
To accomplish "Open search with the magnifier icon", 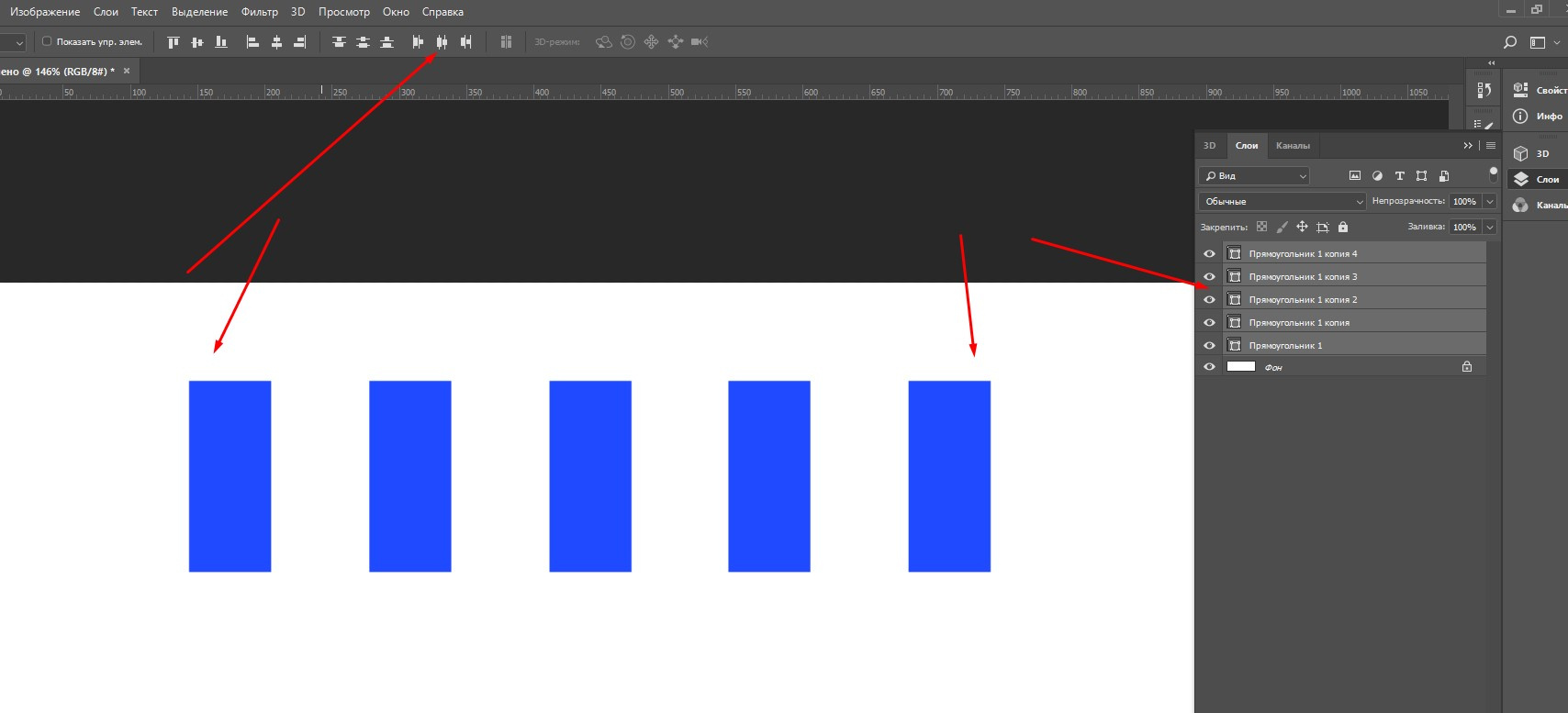I will [1509, 42].
